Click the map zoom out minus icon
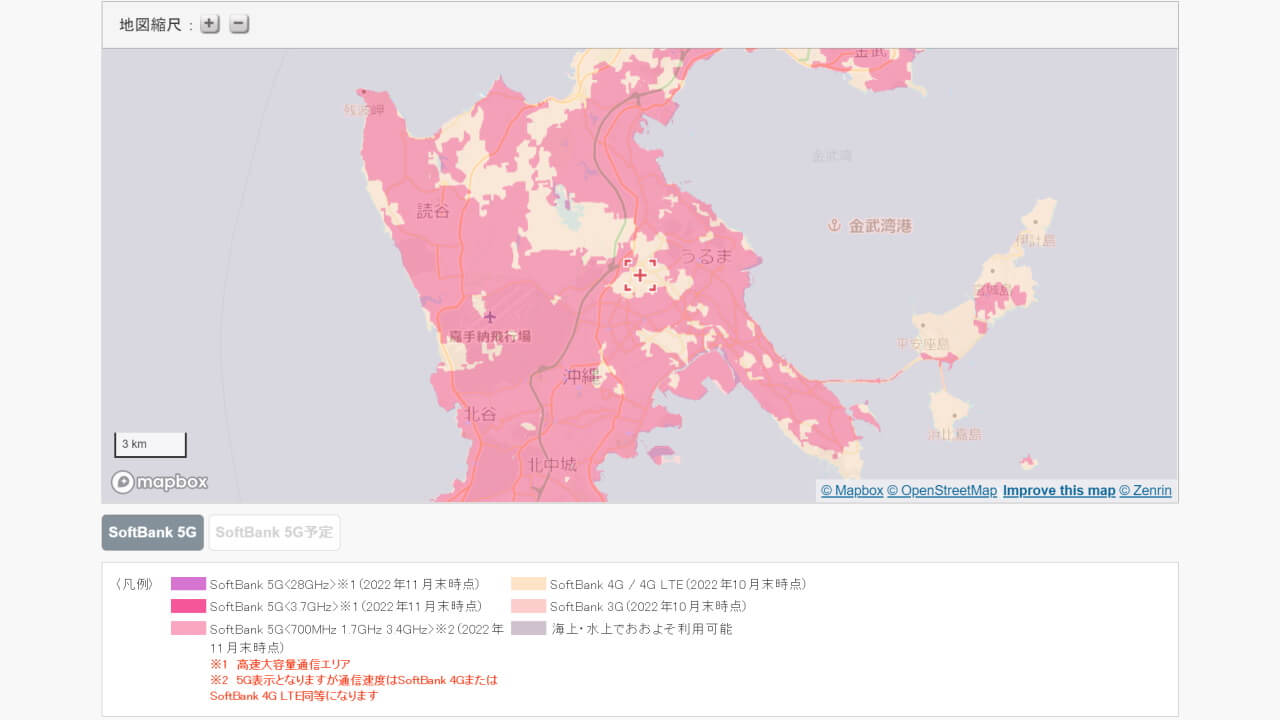 238,23
